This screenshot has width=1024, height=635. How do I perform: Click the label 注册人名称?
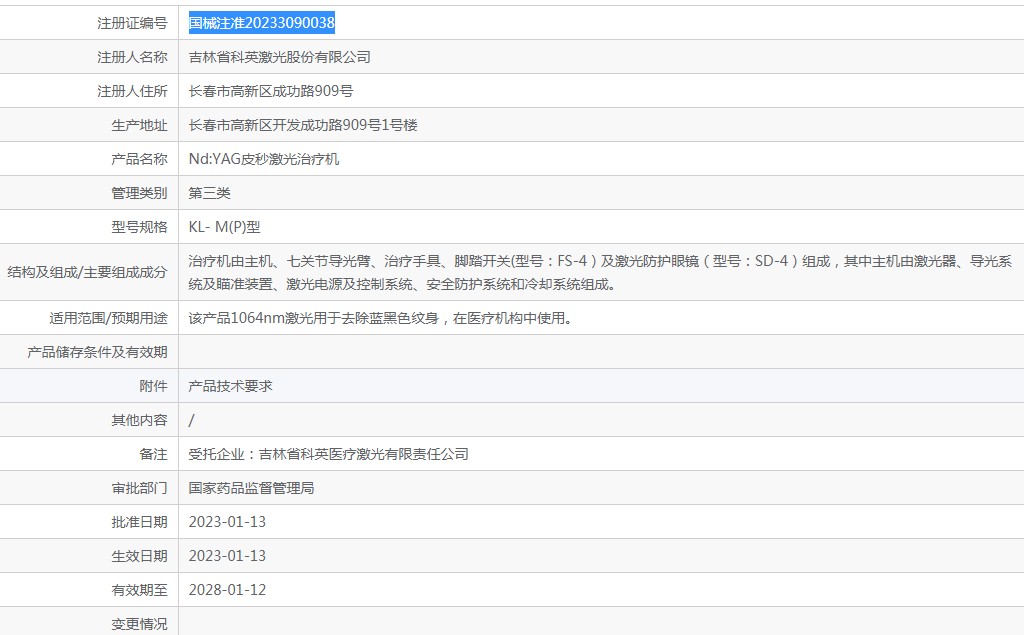point(133,57)
